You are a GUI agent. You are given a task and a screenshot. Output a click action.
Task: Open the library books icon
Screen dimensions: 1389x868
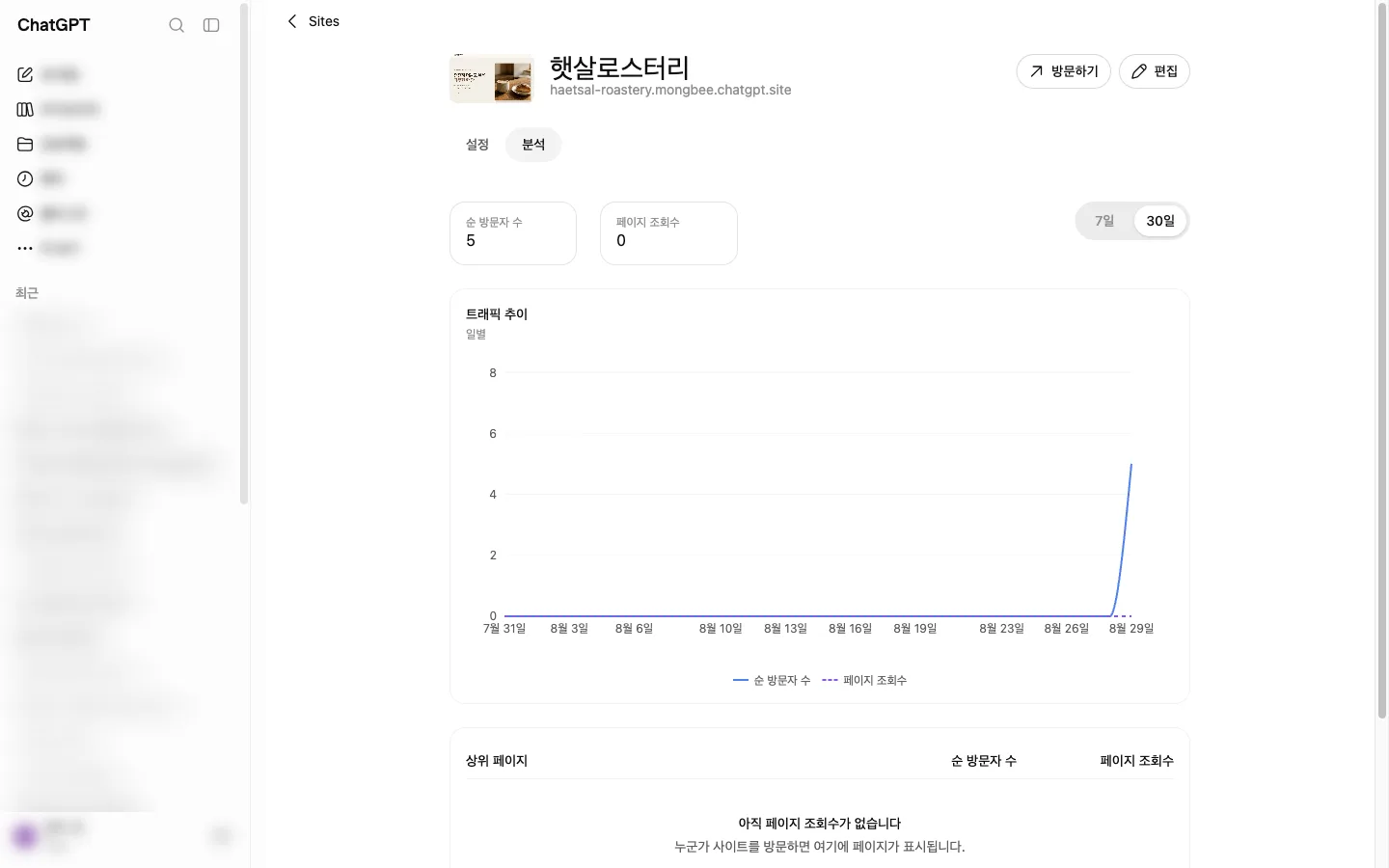(x=25, y=109)
